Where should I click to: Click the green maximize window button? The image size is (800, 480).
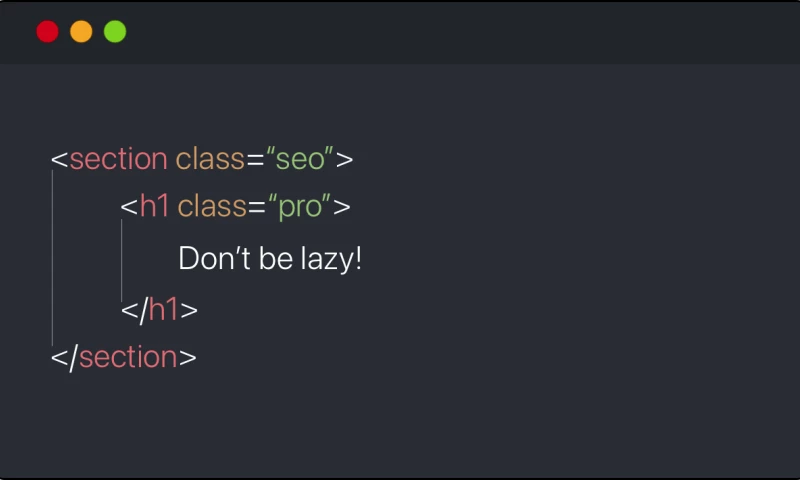click(115, 32)
